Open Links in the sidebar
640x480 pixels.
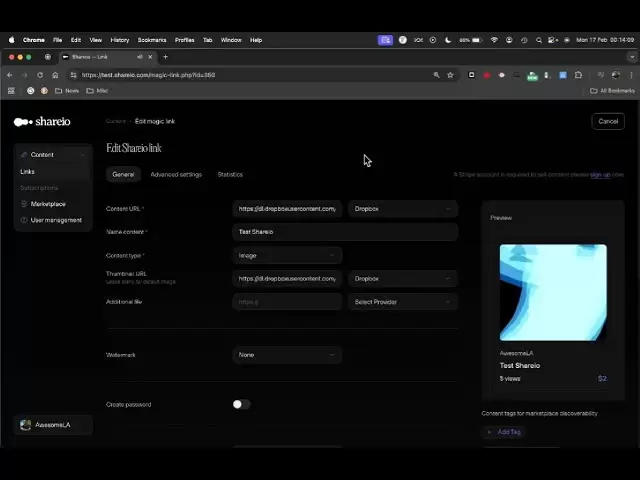(27, 172)
